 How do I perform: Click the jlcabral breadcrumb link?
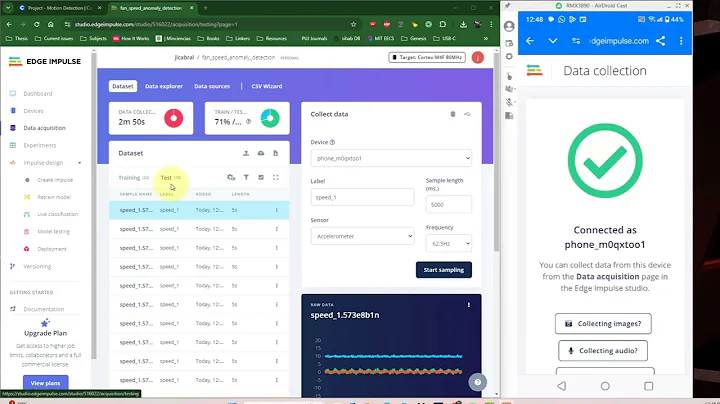tap(184, 57)
